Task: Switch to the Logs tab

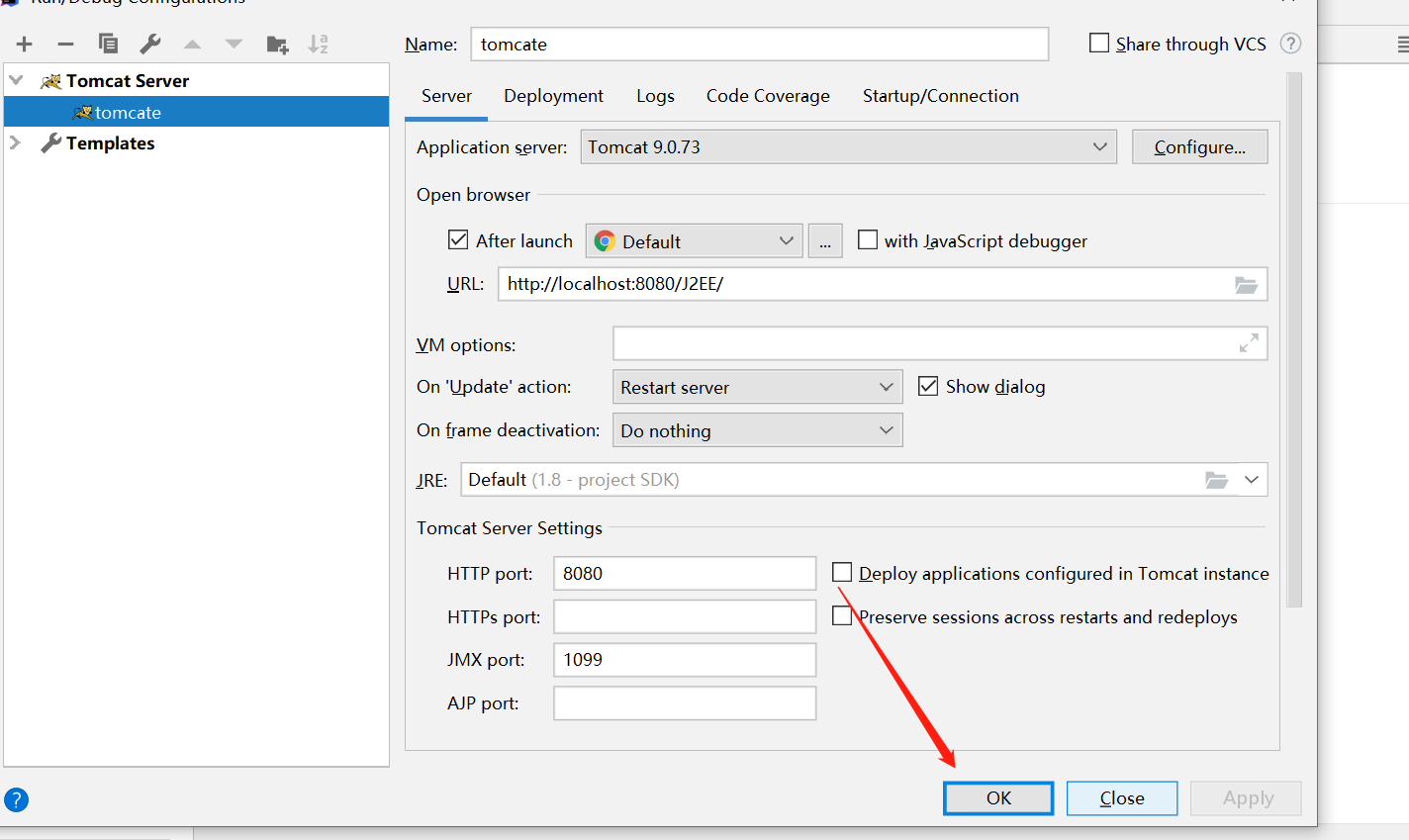Action: pyautogui.click(x=655, y=96)
